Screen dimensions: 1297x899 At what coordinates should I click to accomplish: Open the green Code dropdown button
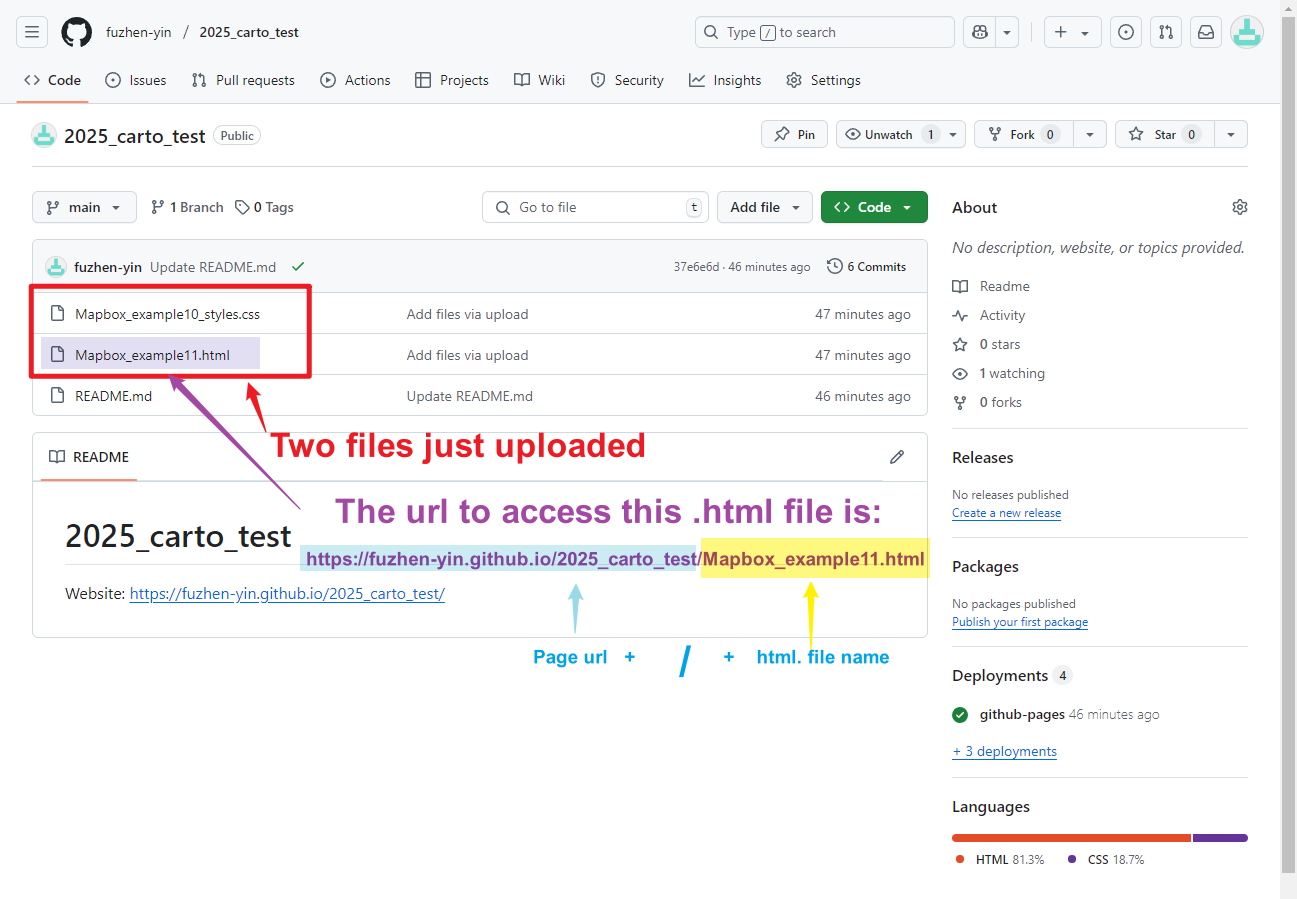(x=874, y=207)
